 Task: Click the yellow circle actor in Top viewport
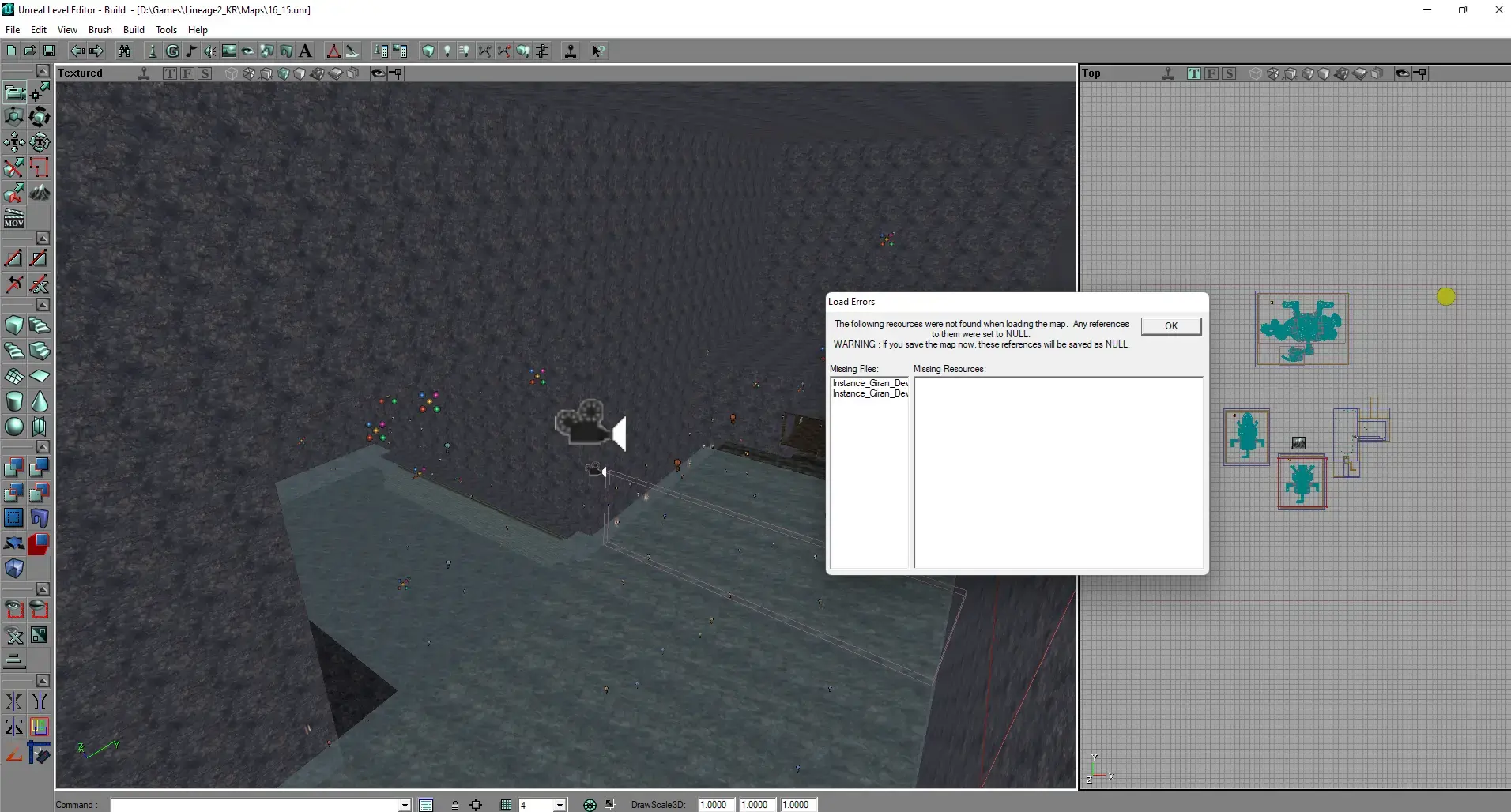[x=1446, y=297]
